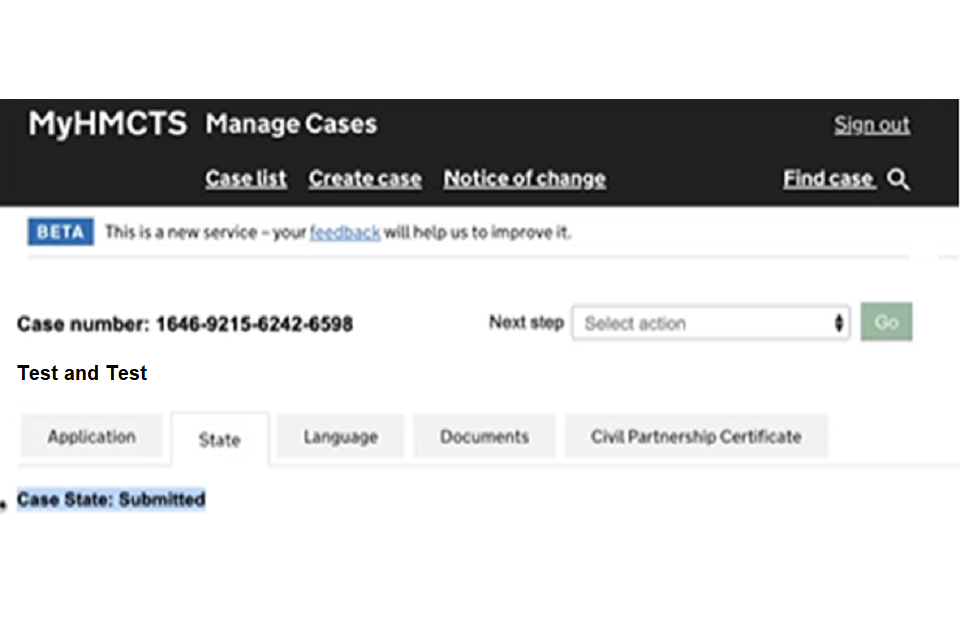Click the Find case link
The image size is (960, 640).
[828, 179]
